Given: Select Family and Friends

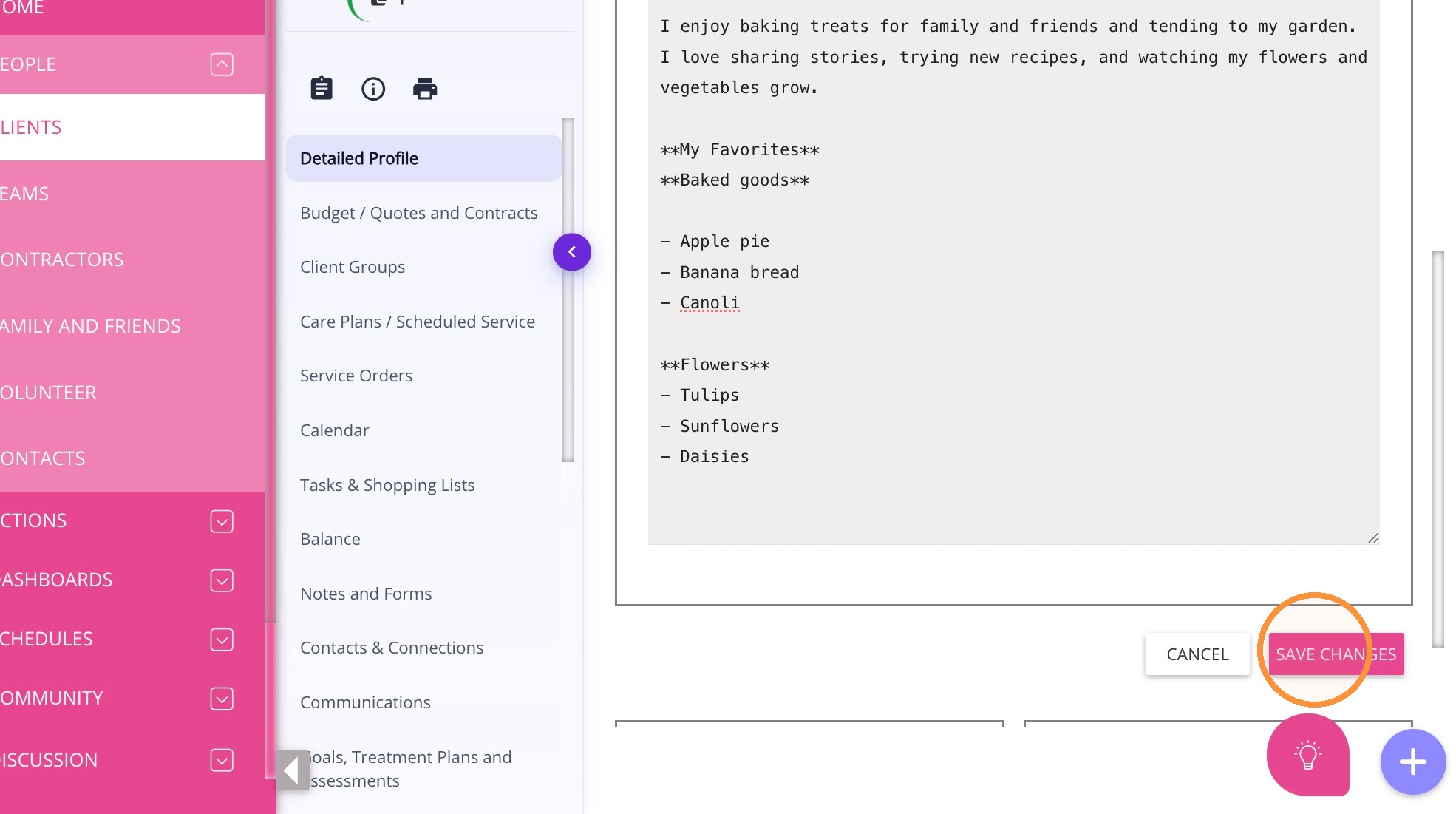Looking at the screenshot, I should [x=132, y=326].
